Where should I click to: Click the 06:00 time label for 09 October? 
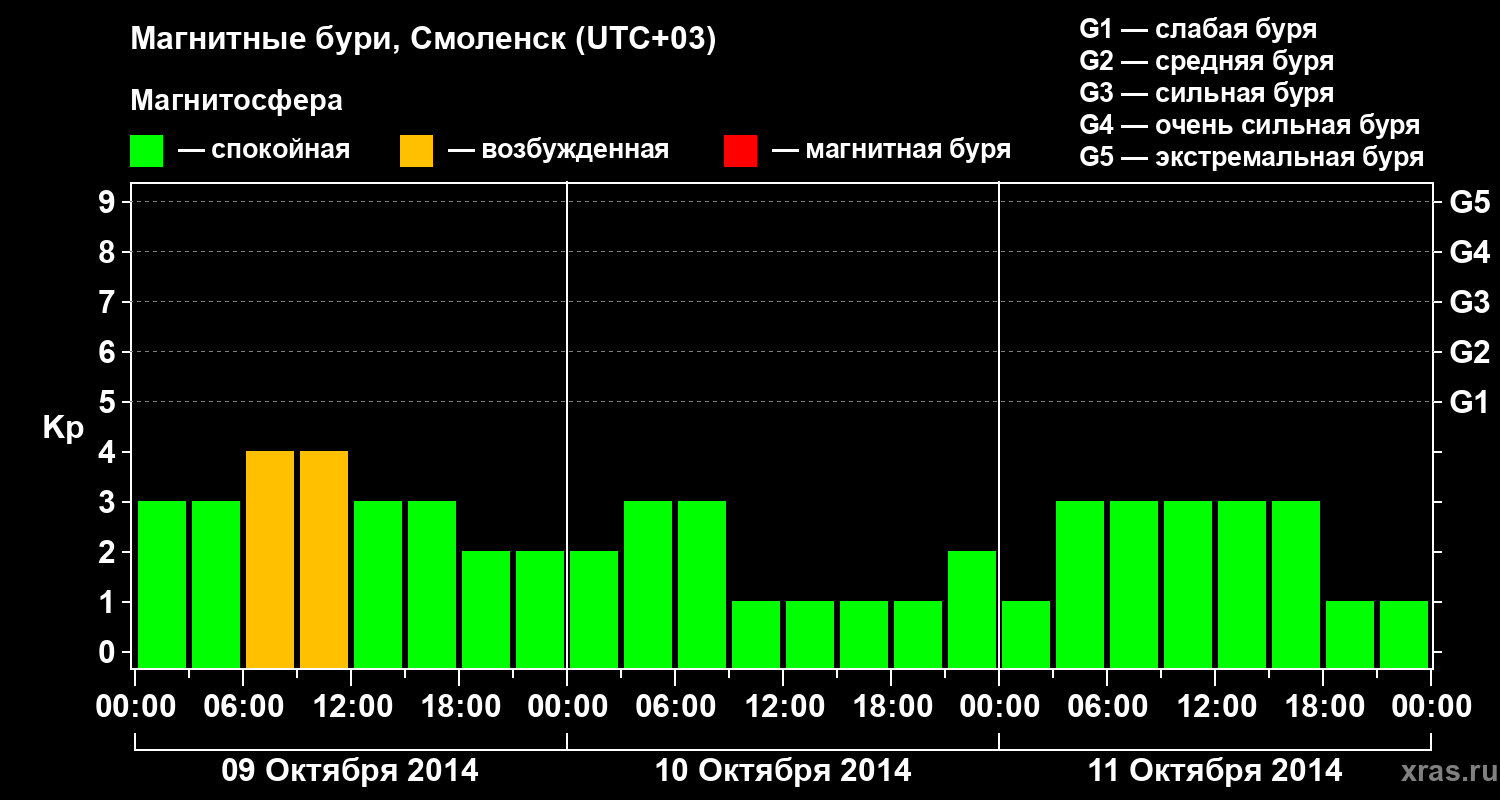pos(243,706)
